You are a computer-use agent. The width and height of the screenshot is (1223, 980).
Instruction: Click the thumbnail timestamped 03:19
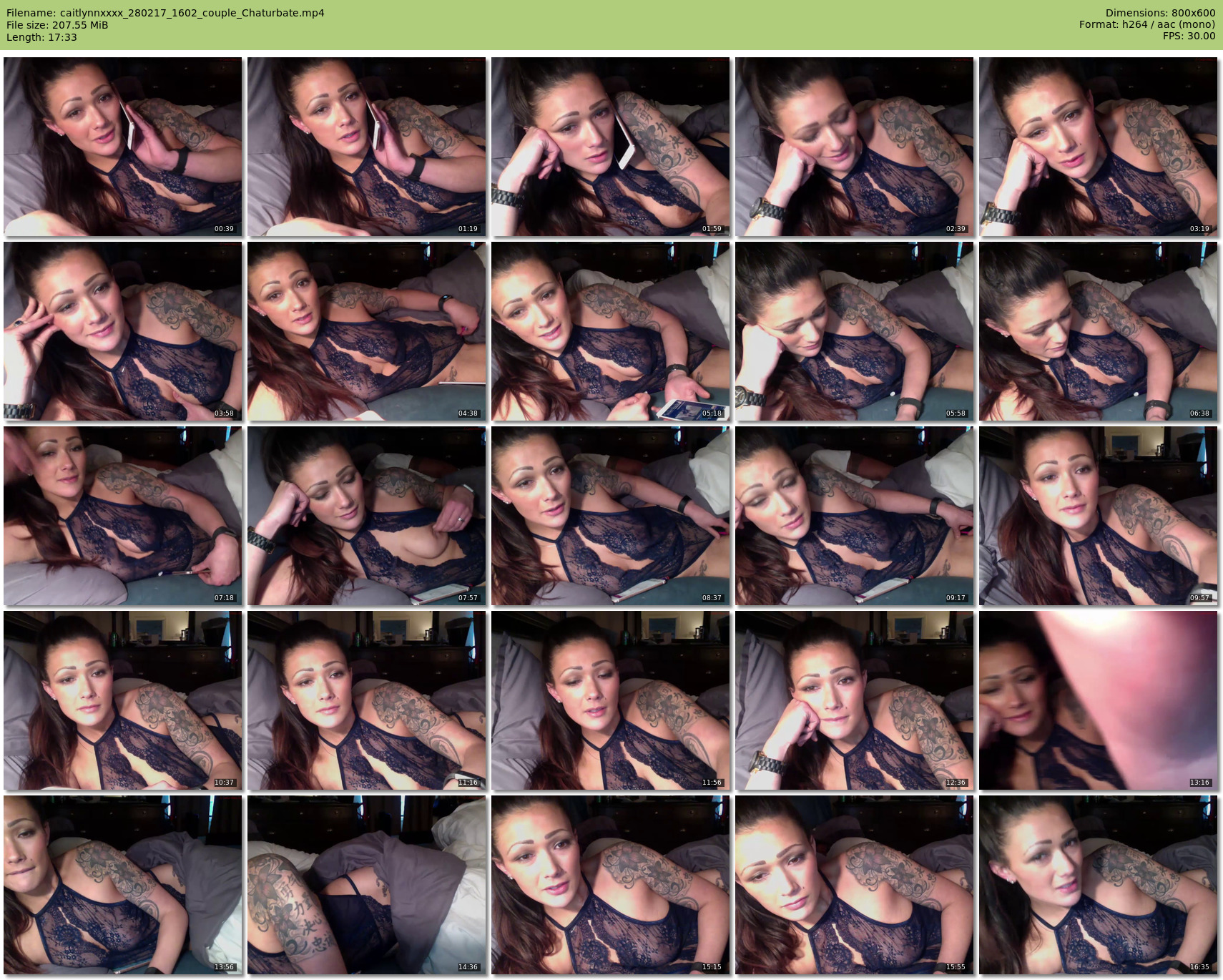(1098, 147)
